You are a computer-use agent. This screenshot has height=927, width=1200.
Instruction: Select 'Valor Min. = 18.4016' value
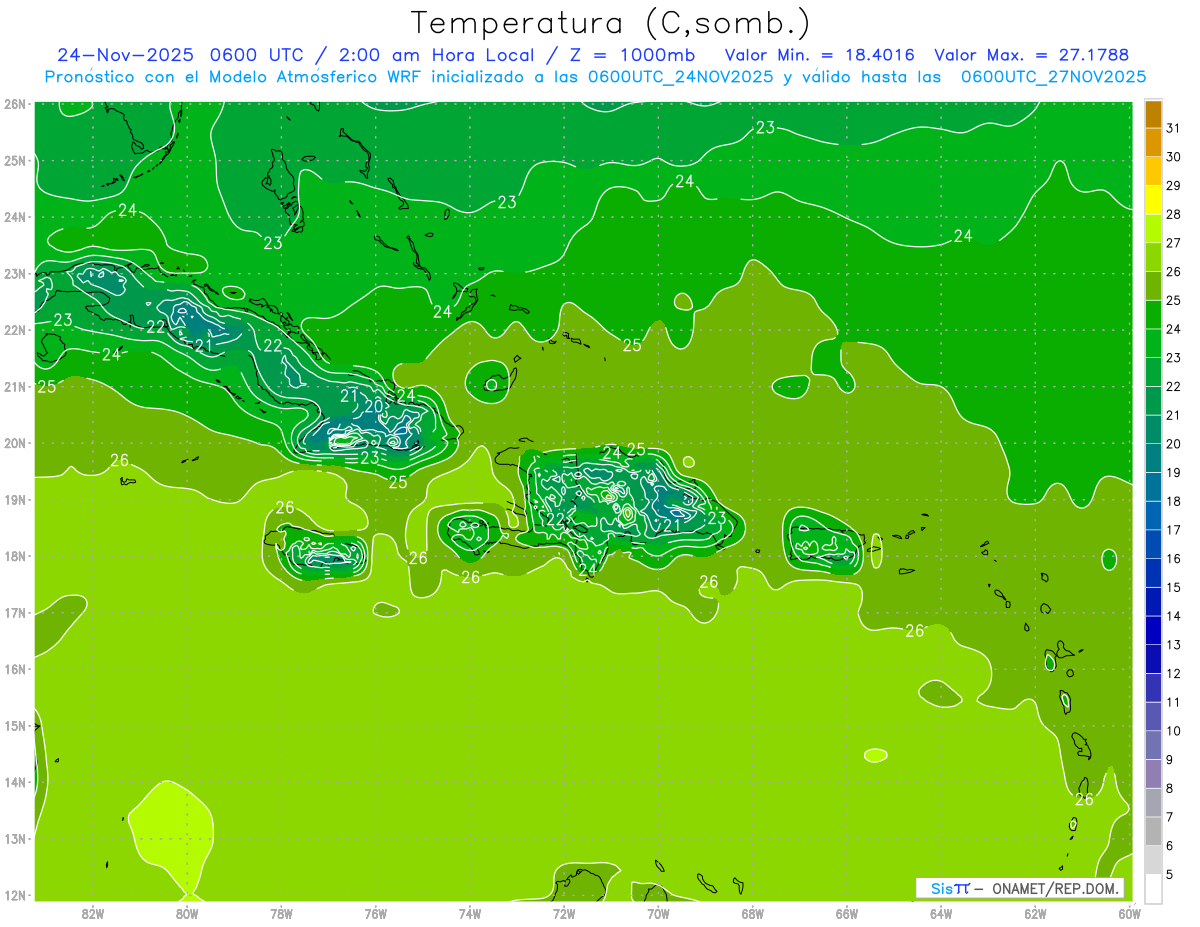coord(819,55)
